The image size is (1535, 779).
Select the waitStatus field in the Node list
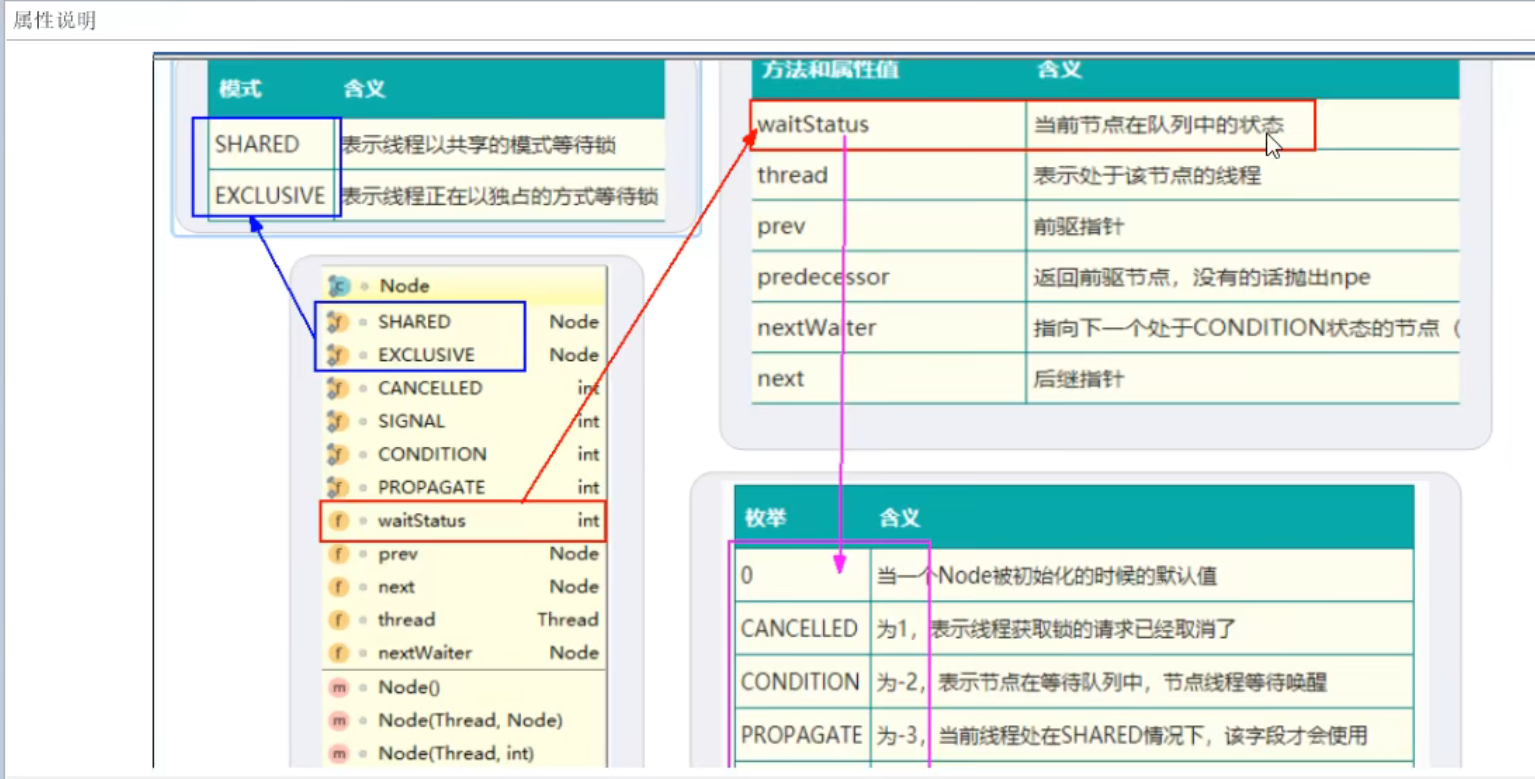pos(464,520)
